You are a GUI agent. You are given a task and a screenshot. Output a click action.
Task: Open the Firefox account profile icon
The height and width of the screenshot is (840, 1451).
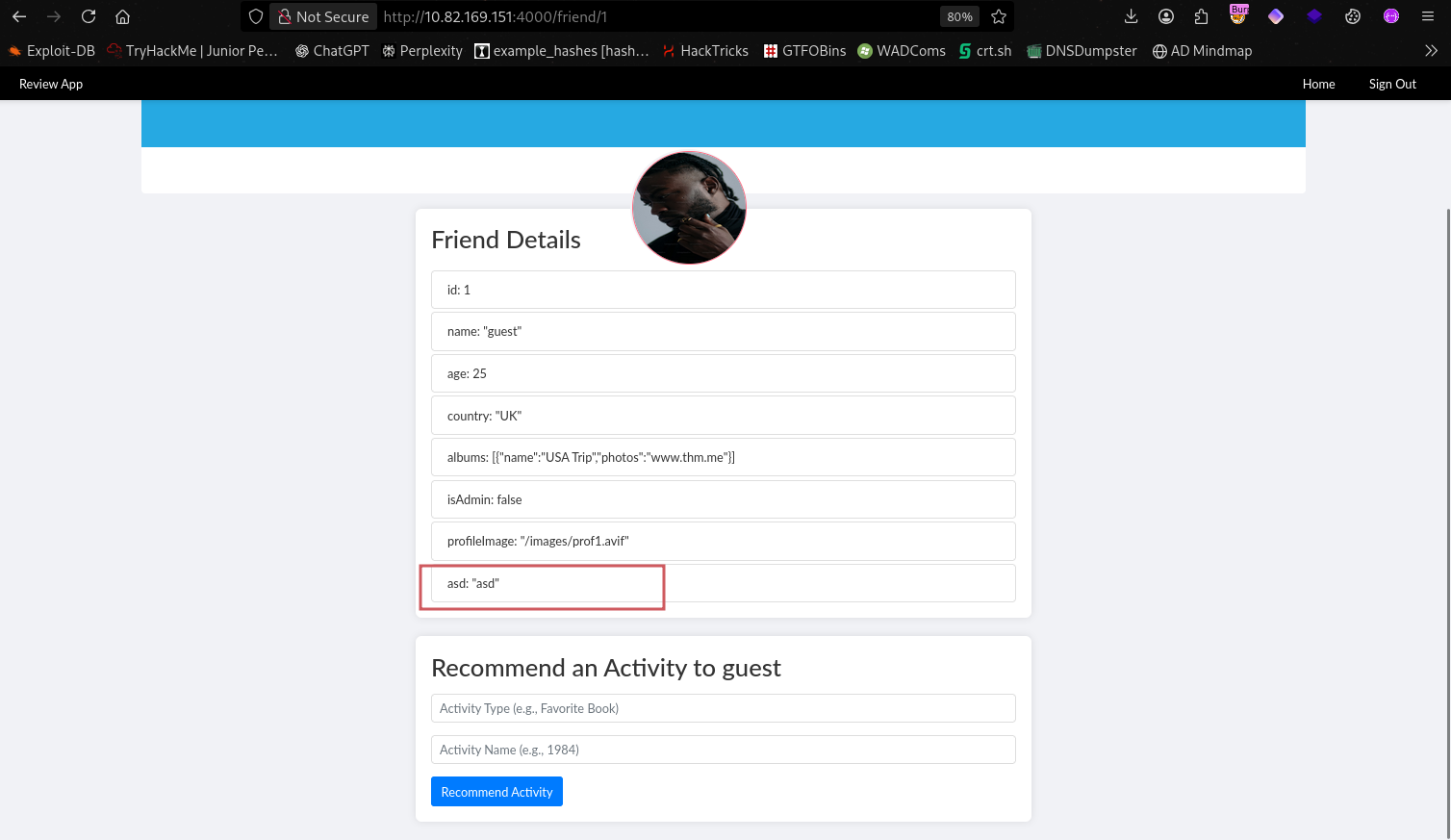(x=1166, y=16)
